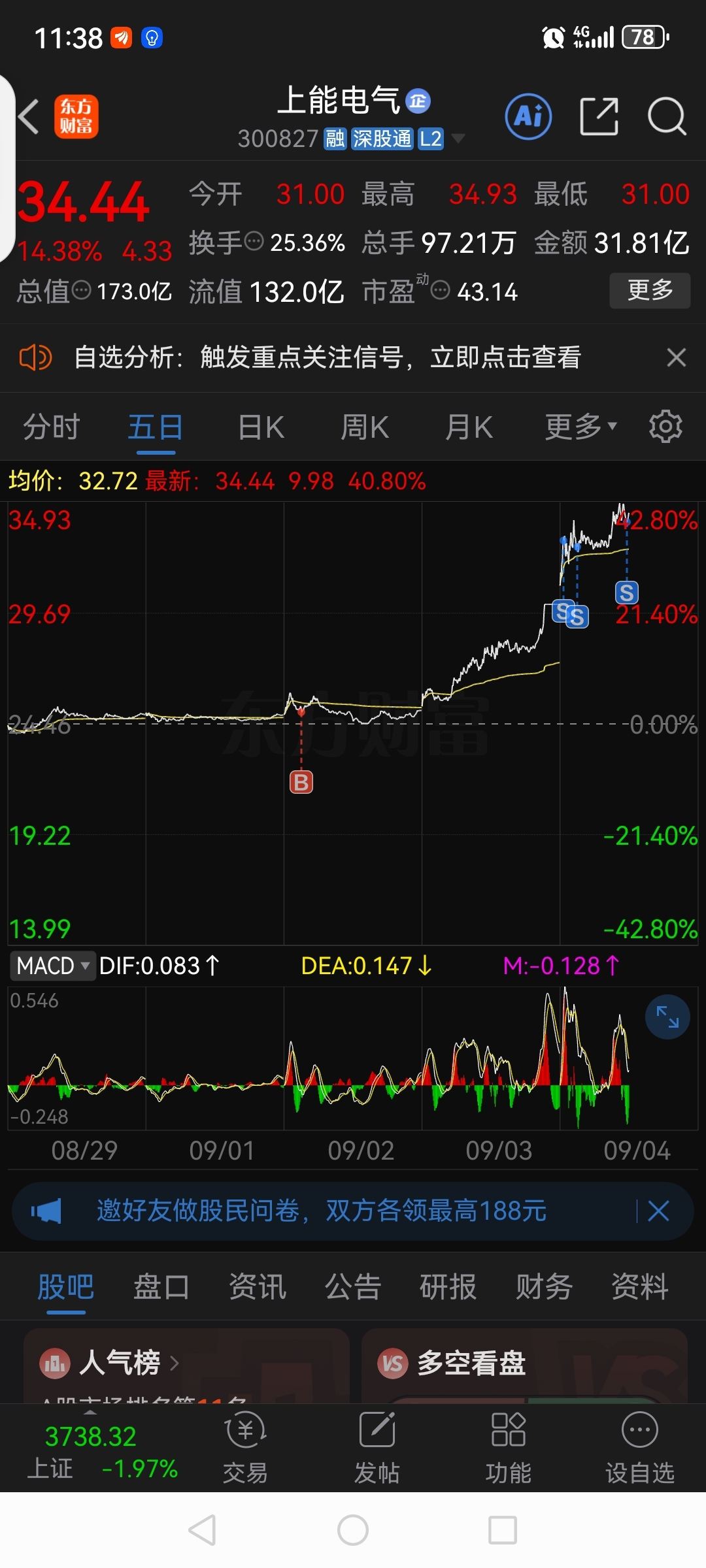Select the 五日 chart tab
The width and height of the screenshot is (706, 1568).
click(156, 427)
